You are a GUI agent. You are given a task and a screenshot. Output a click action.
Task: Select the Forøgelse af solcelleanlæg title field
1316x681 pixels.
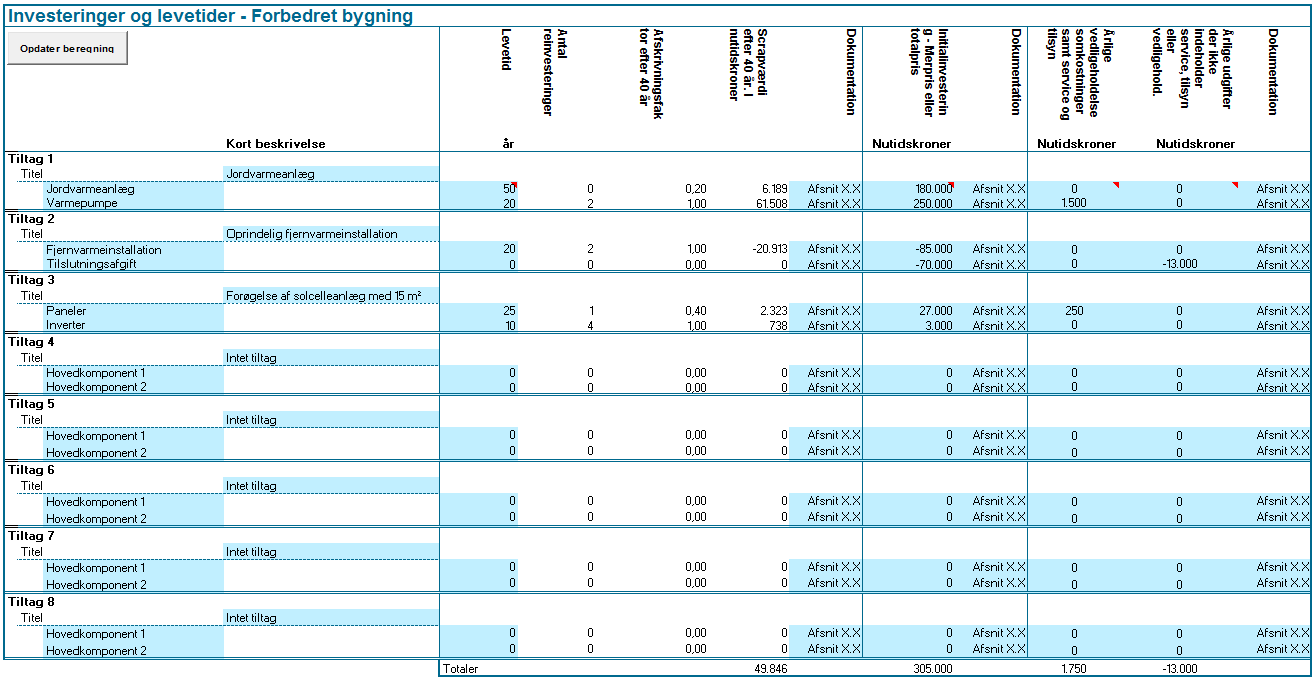coord(330,295)
